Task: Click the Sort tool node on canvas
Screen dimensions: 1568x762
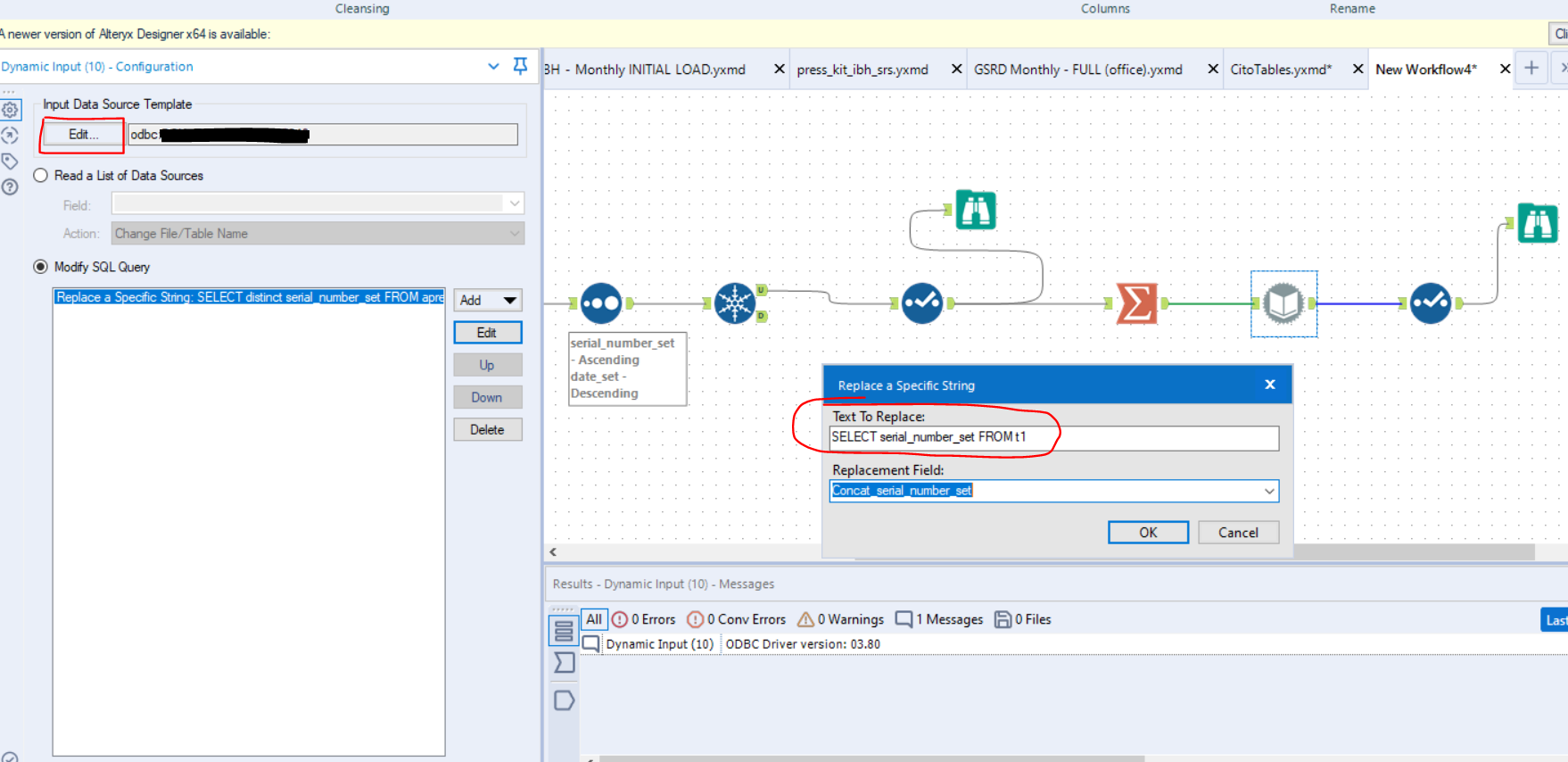Action: point(600,303)
